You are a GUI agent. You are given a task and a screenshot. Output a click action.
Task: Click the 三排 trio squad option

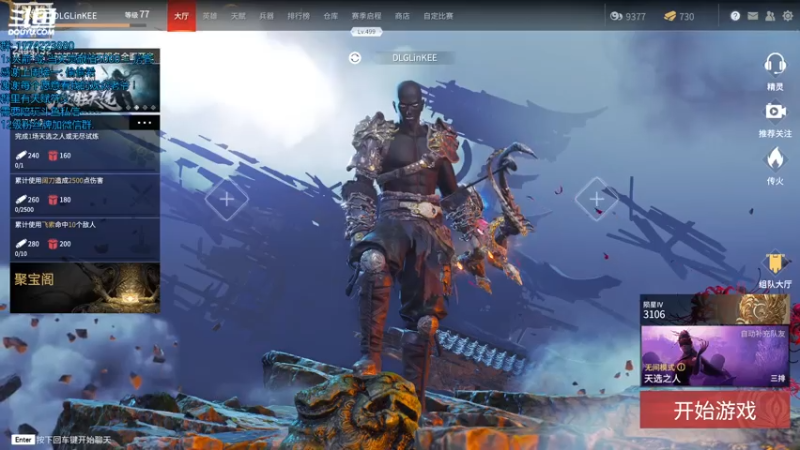click(778, 378)
